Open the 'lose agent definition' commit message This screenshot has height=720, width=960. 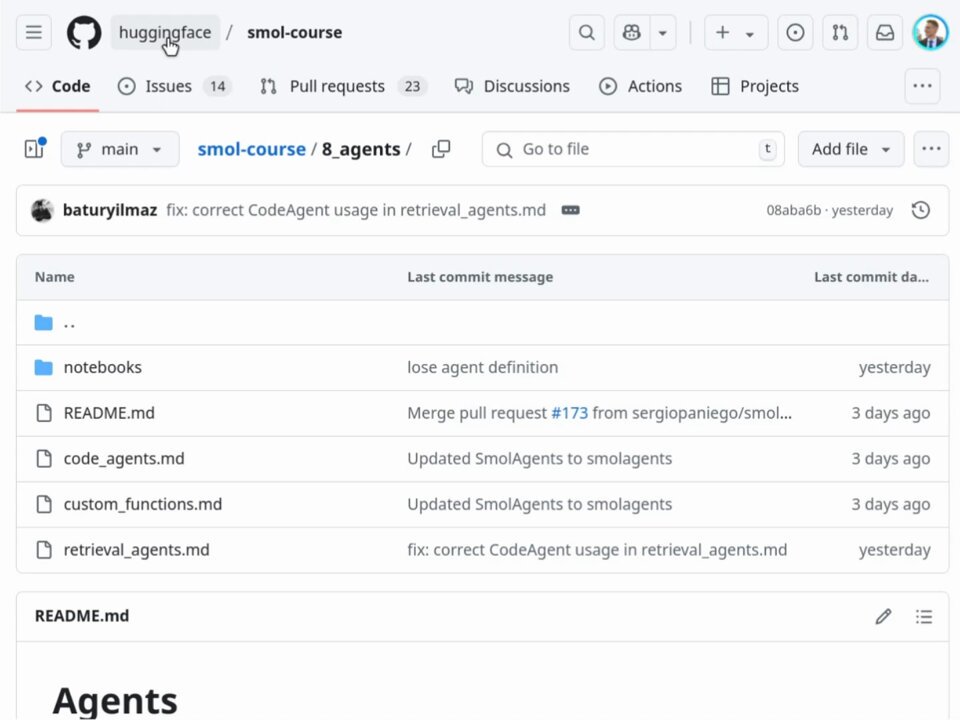click(x=482, y=367)
